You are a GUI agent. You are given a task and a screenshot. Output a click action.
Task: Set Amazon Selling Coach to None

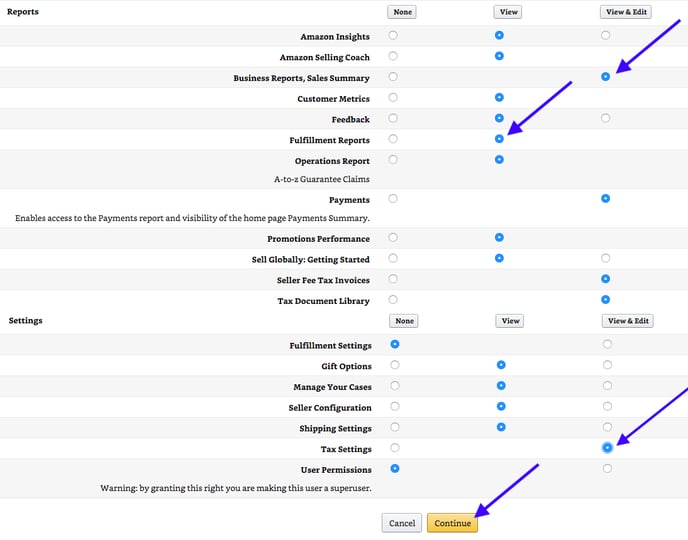(393, 56)
